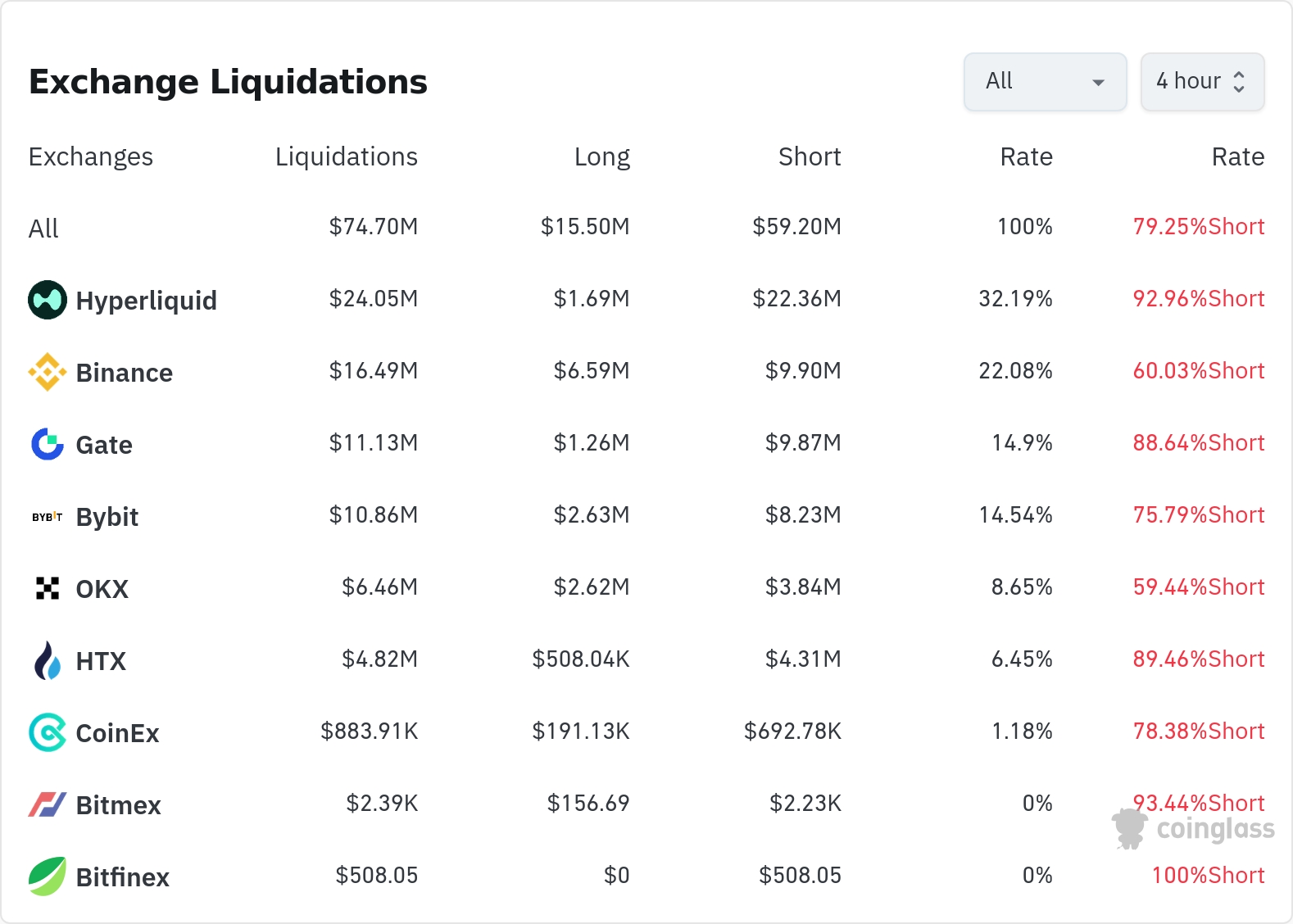Open the Binance exchange name link

tap(124, 373)
